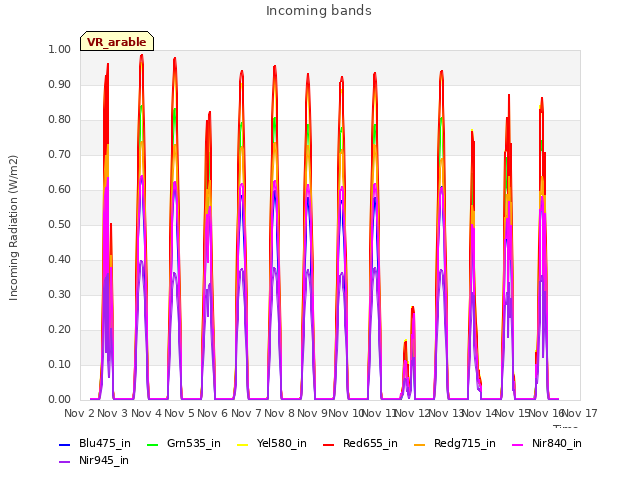The width and height of the screenshot is (640, 480).
Task: Click the yellow Yel580_in legend swatch
Action: (242, 444)
